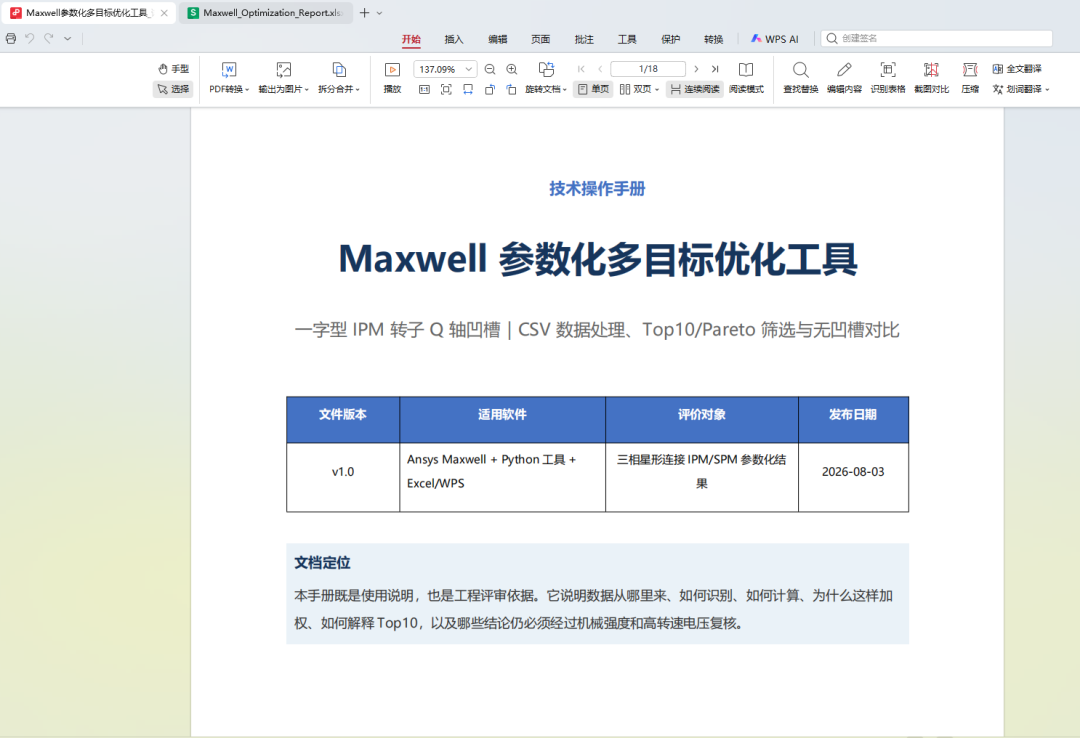Open the 137.09% zoom level dropdown

(468, 69)
